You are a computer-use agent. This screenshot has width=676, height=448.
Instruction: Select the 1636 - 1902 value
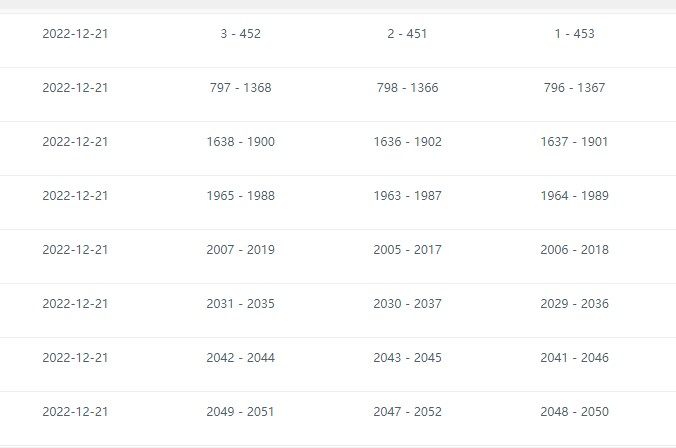(407, 142)
